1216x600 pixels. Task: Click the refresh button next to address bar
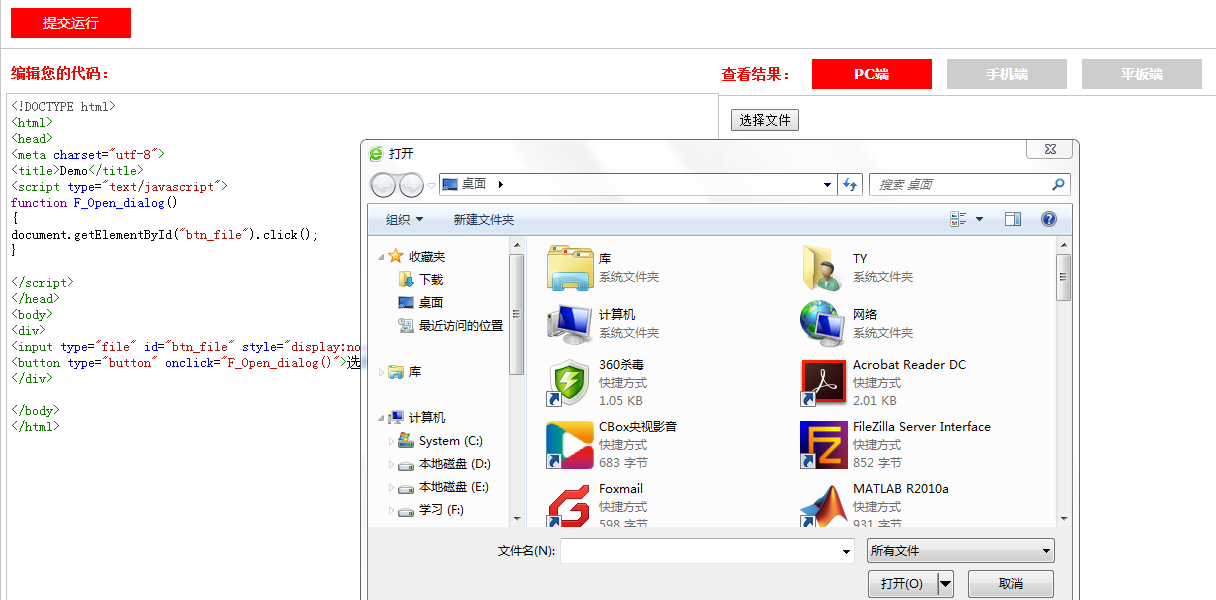click(851, 184)
